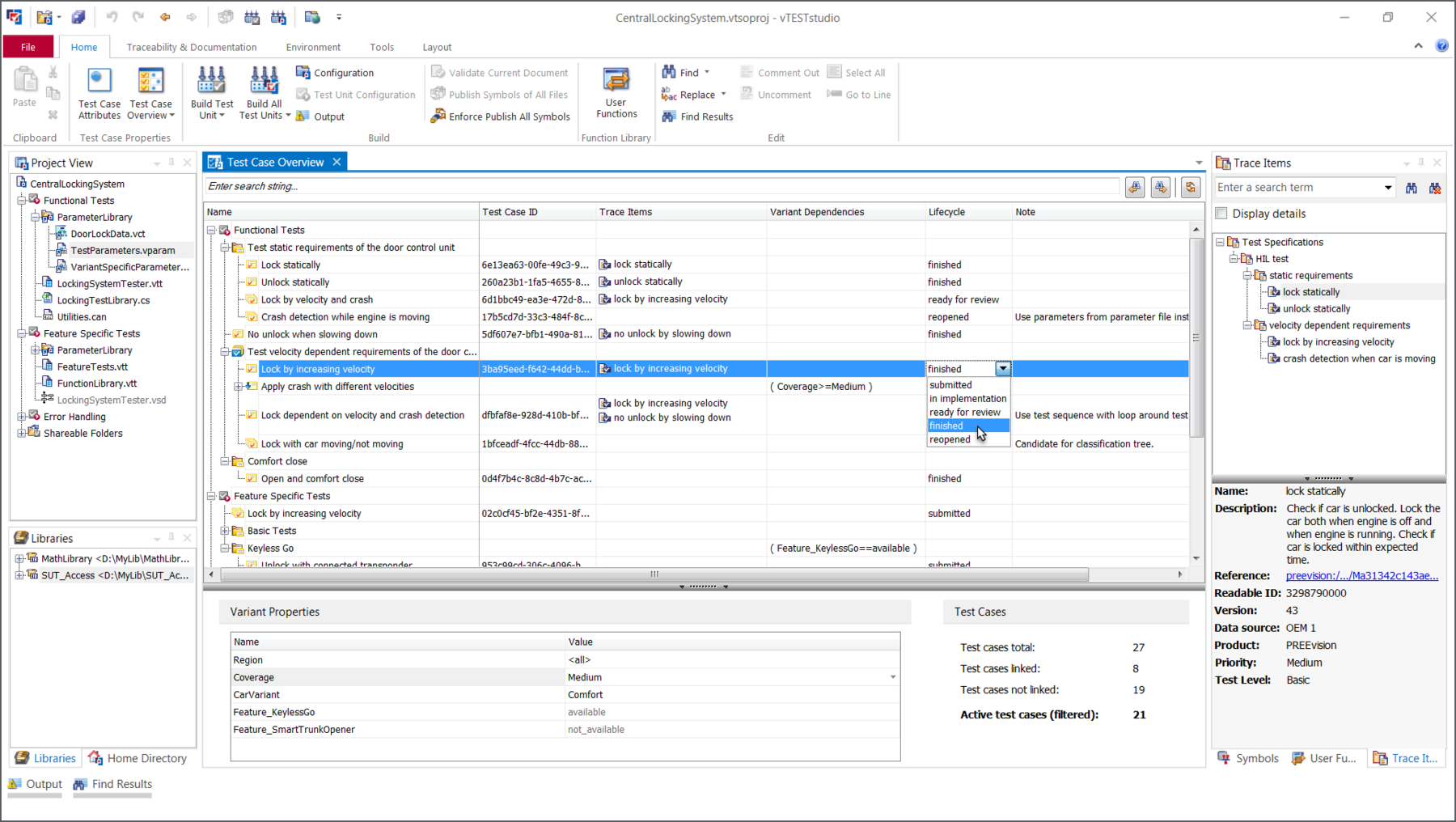1456x822 pixels.
Task: Click the save all icon in title bar
Action: point(78,17)
